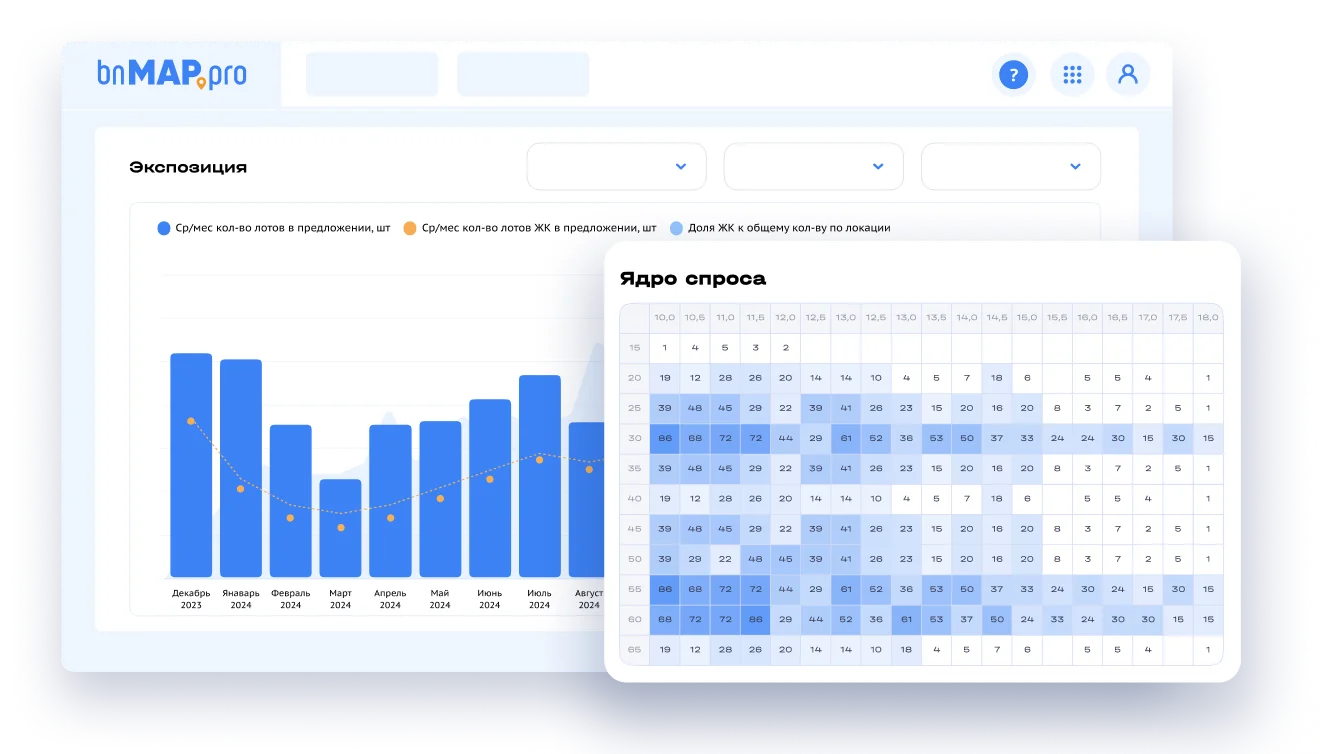Click the right search field in the header

click(522, 74)
